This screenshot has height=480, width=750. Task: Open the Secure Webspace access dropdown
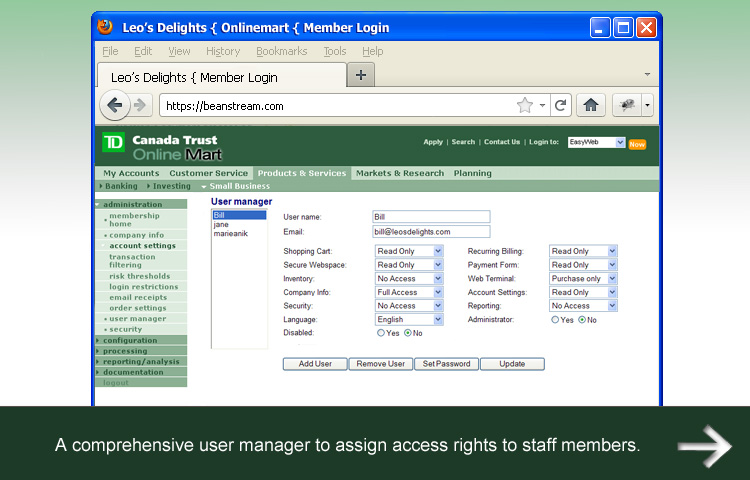click(x=409, y=265)
